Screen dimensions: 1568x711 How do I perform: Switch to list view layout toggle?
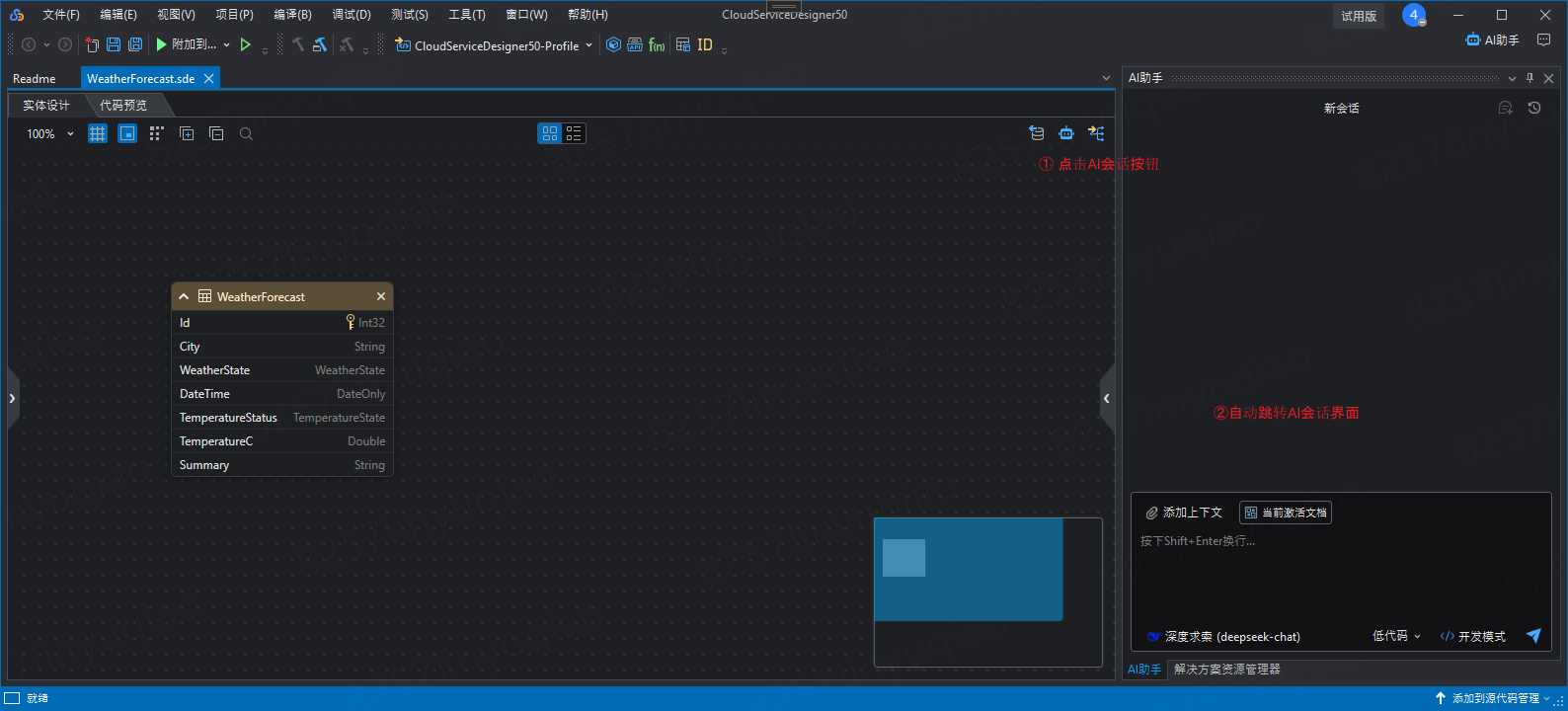[x=574, y=133]
